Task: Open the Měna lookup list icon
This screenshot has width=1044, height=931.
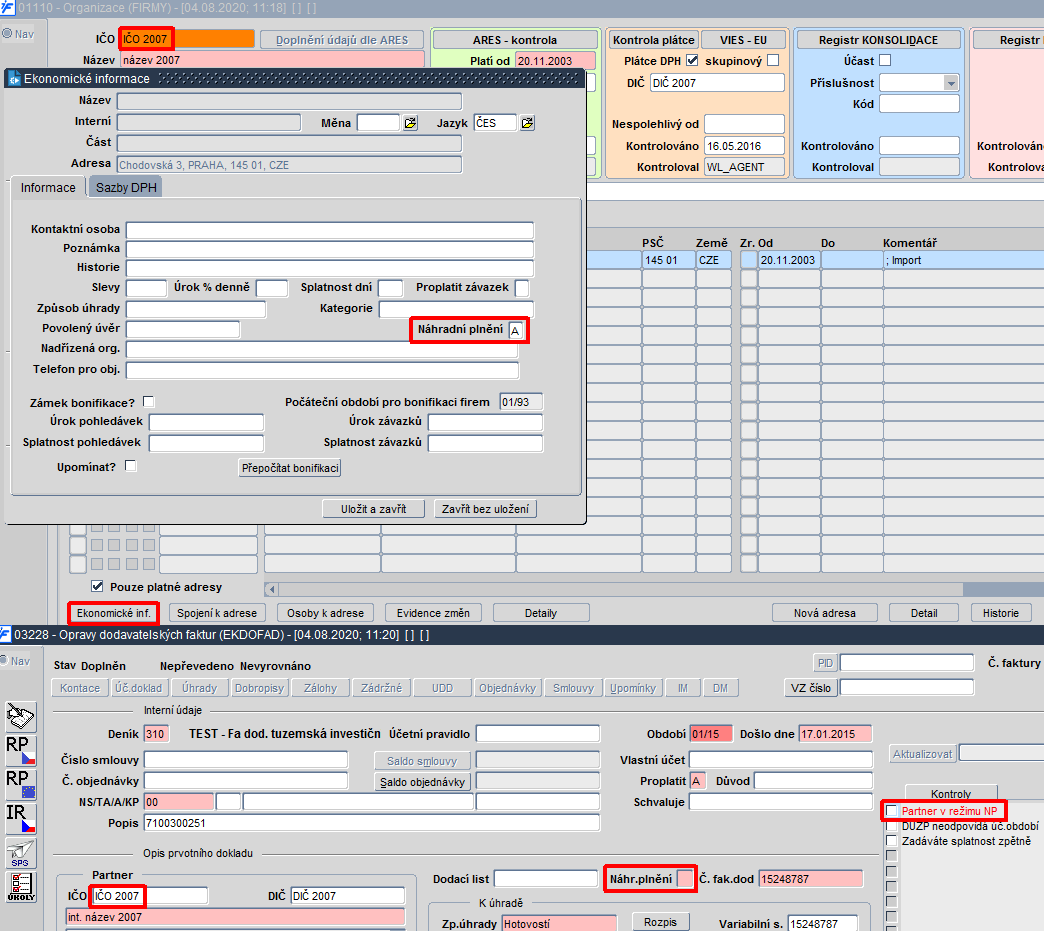Action: tap(411, 123)
